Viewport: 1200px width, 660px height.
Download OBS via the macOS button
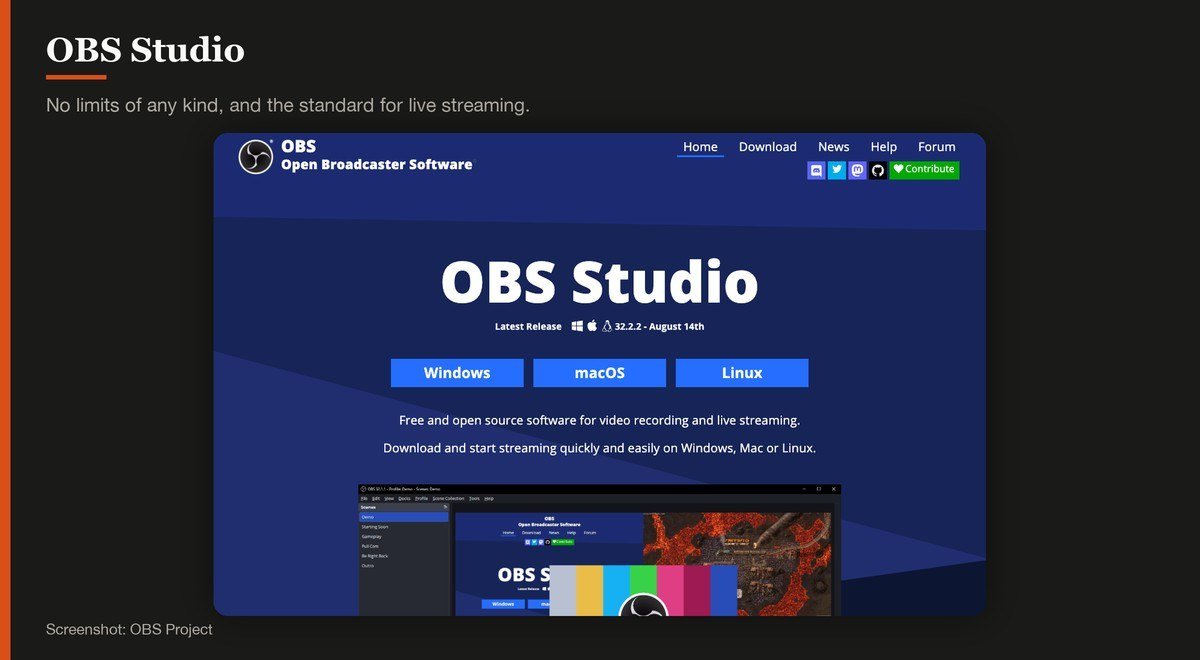(x=599, y=373)
